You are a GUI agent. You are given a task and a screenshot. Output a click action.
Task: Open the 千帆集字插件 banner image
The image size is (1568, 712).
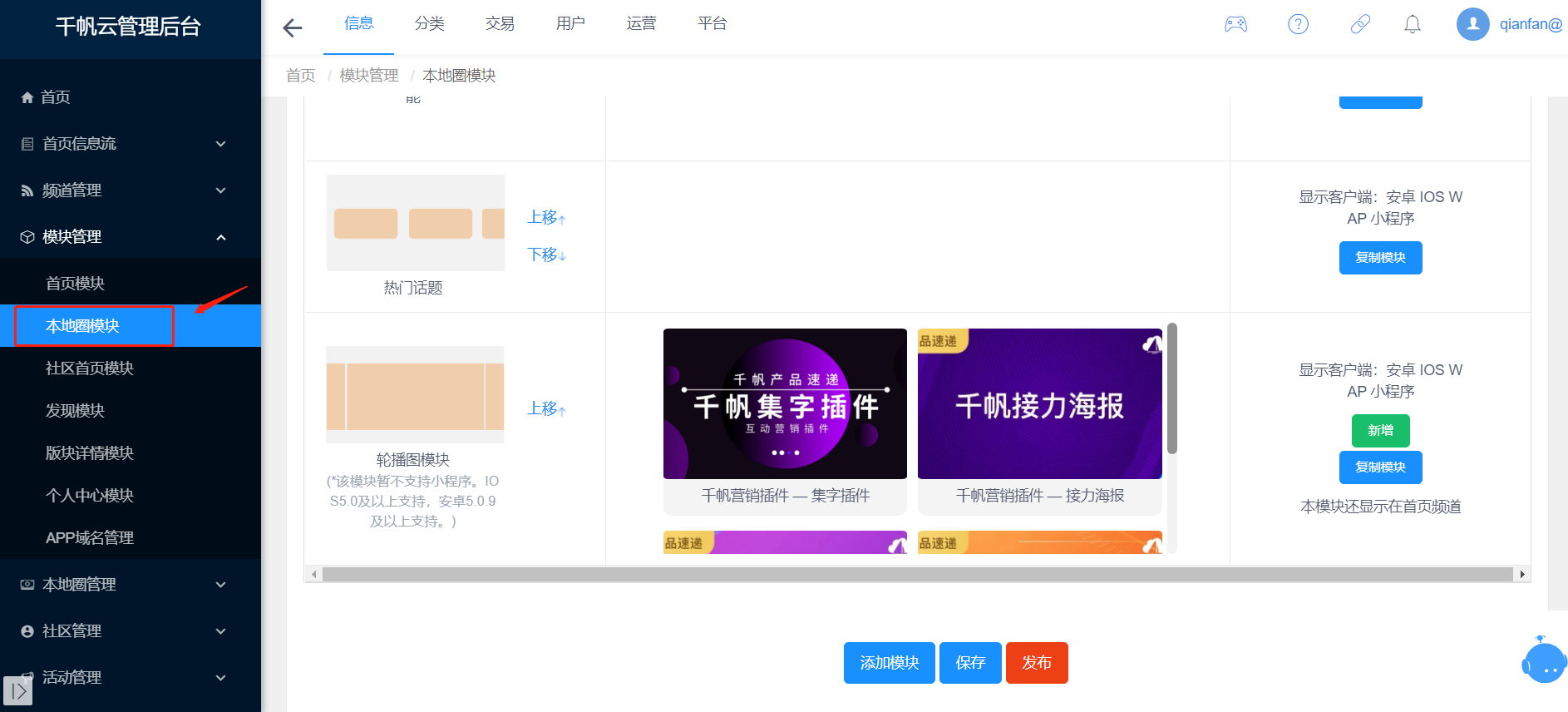(785, 403)
